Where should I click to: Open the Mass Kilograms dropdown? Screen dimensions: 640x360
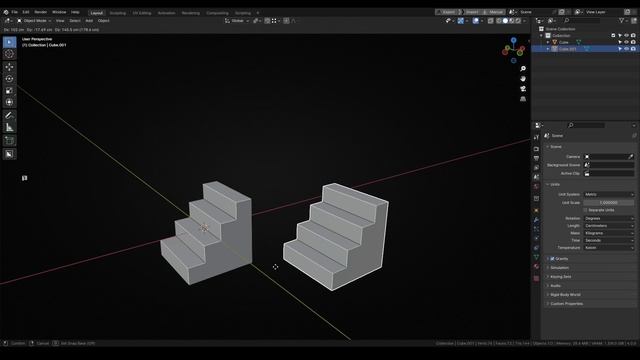(609, 233)
